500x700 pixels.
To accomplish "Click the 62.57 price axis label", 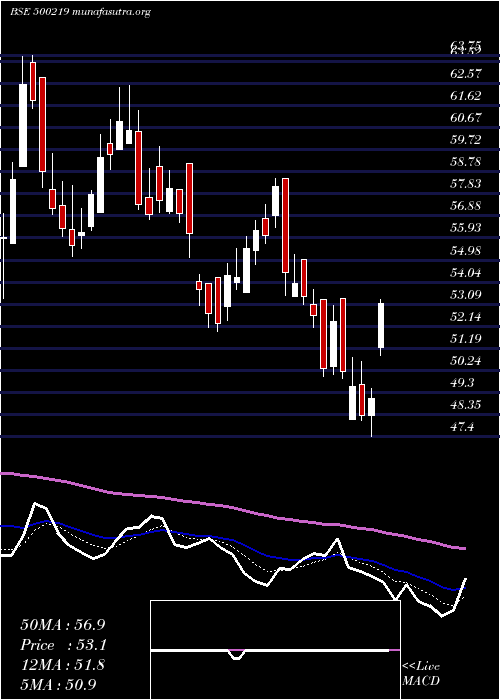I will pyautogui.click(x=466, y=74).
